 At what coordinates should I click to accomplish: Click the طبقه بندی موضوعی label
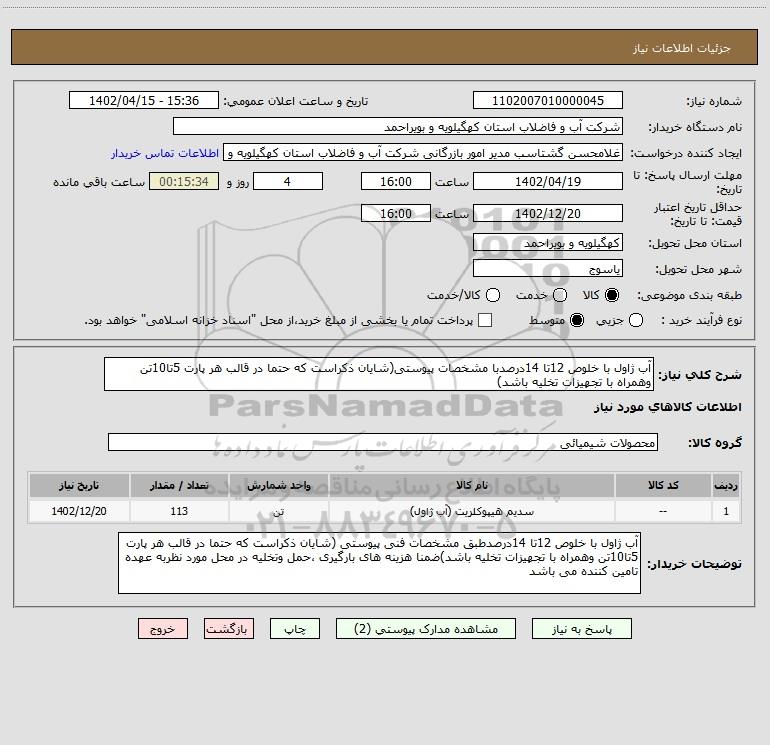689,295
